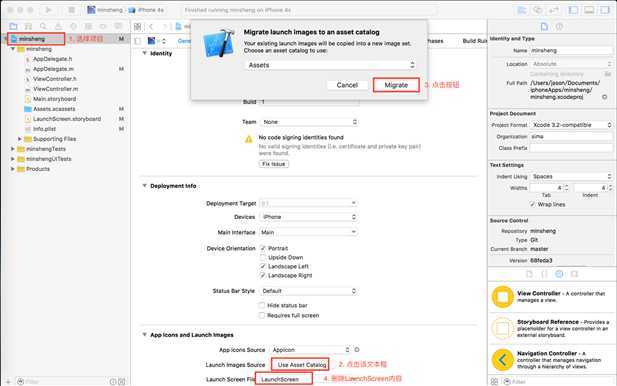The height and width of the screenshot is (386, 617).
Task: Collapse the Identity section
Action: tap(144, 53)
